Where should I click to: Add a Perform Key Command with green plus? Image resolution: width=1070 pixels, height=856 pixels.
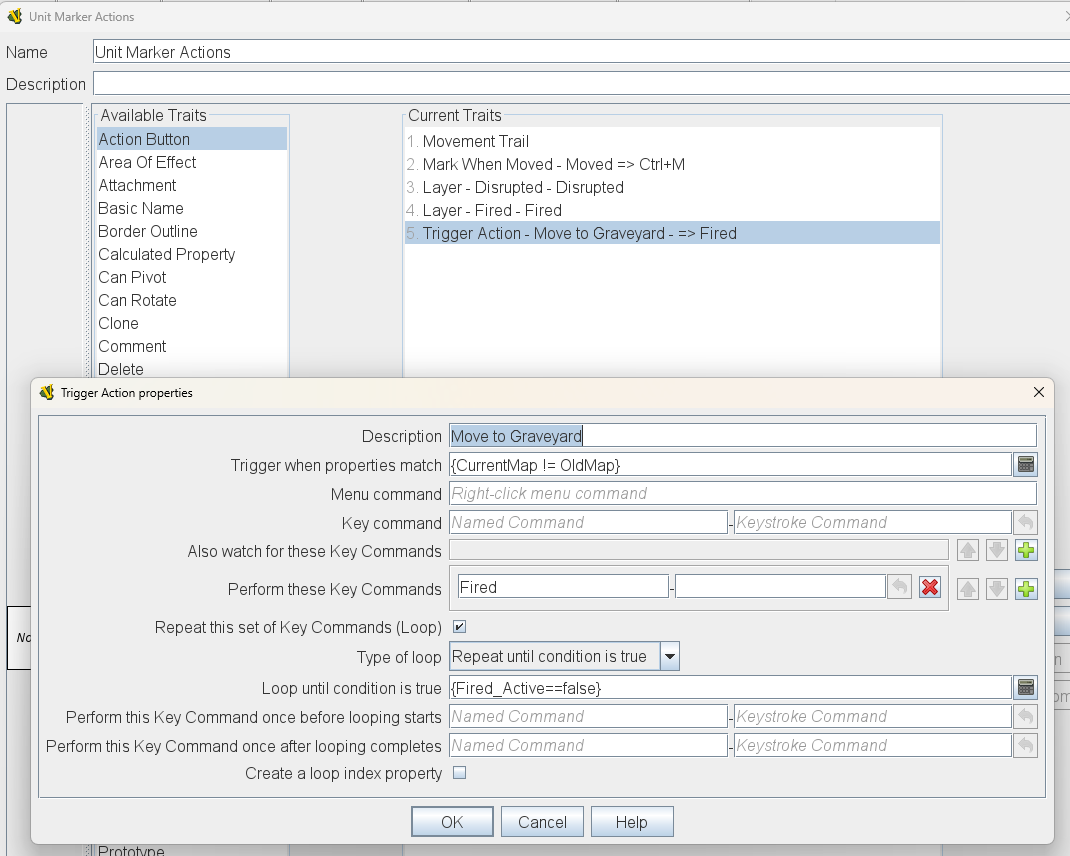(x=1026, y=588)
